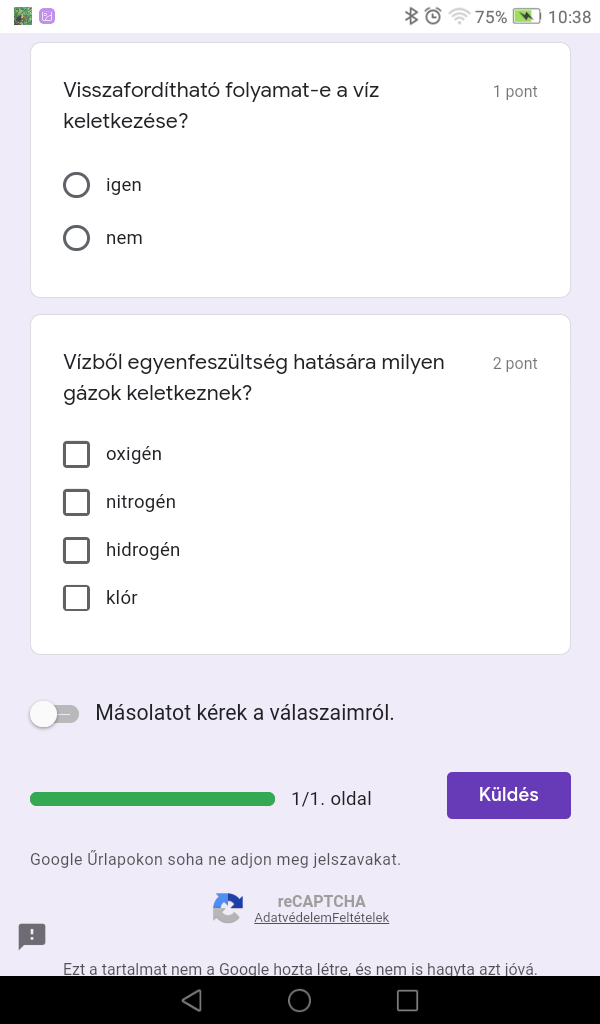
Task: Tick the "klór" checkbox
Action: [x=77, y=598]
